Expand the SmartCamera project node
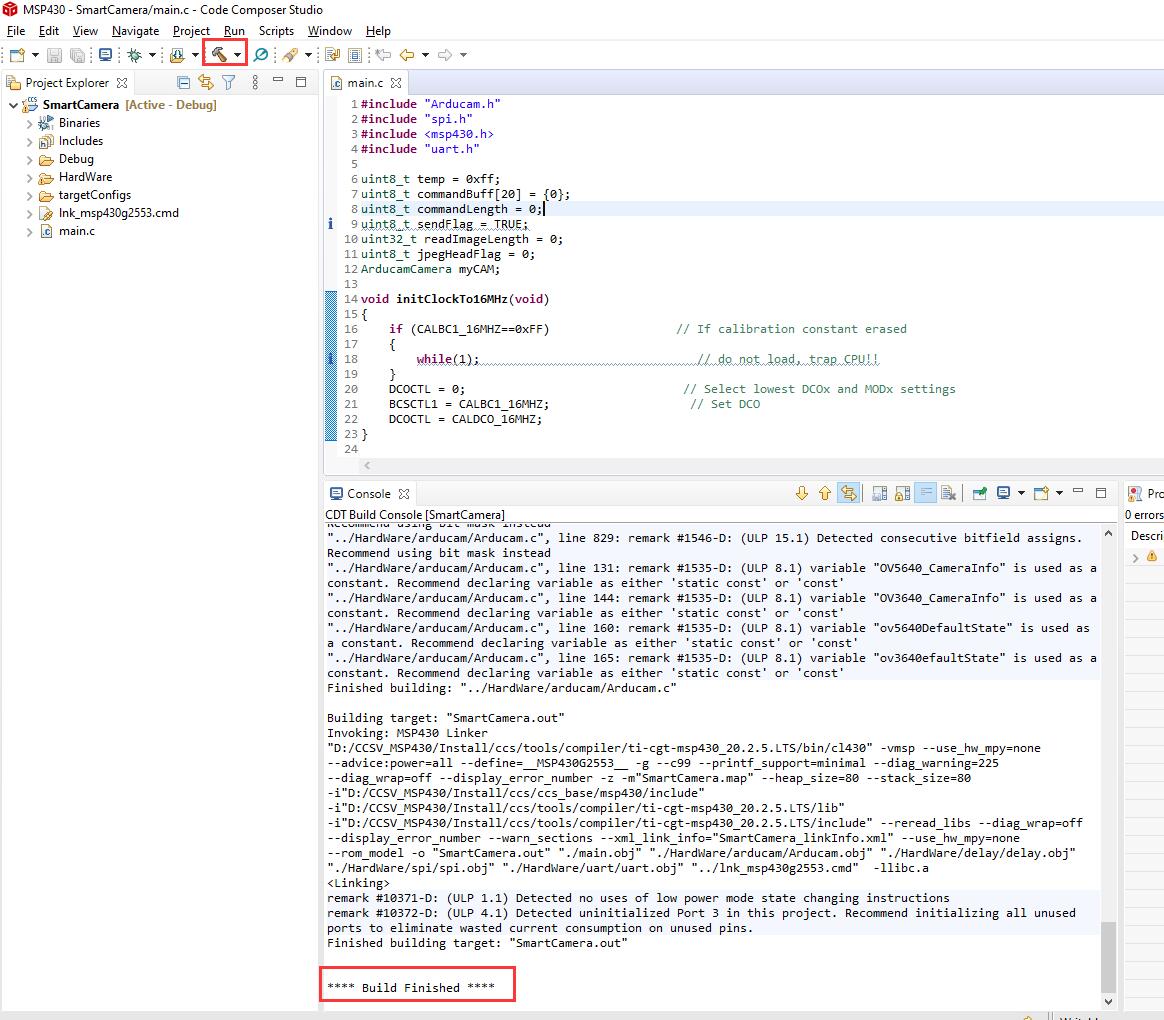 [x=13, y=105]
